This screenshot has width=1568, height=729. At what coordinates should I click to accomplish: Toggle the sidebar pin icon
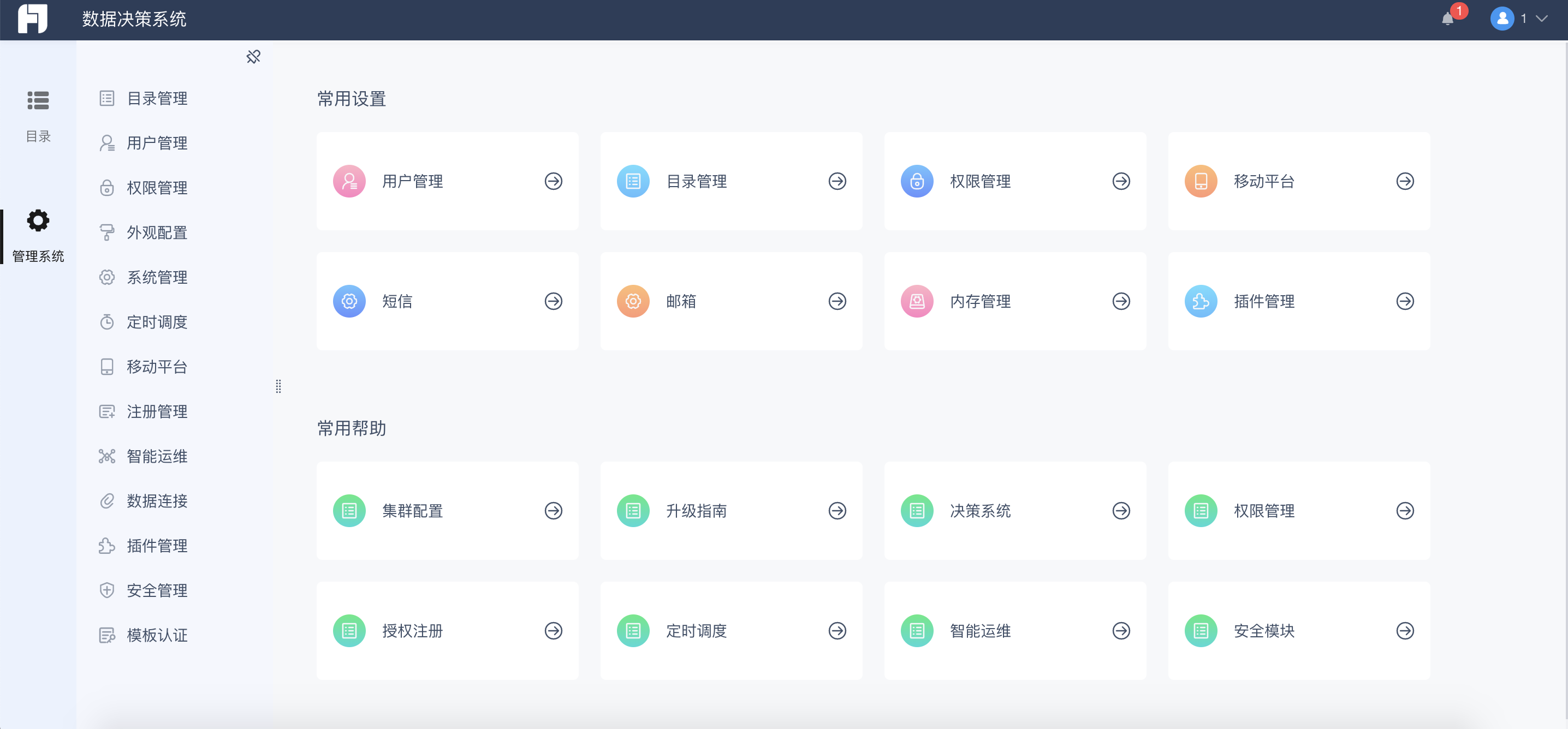pyautogui.click(x=253, y=57)
